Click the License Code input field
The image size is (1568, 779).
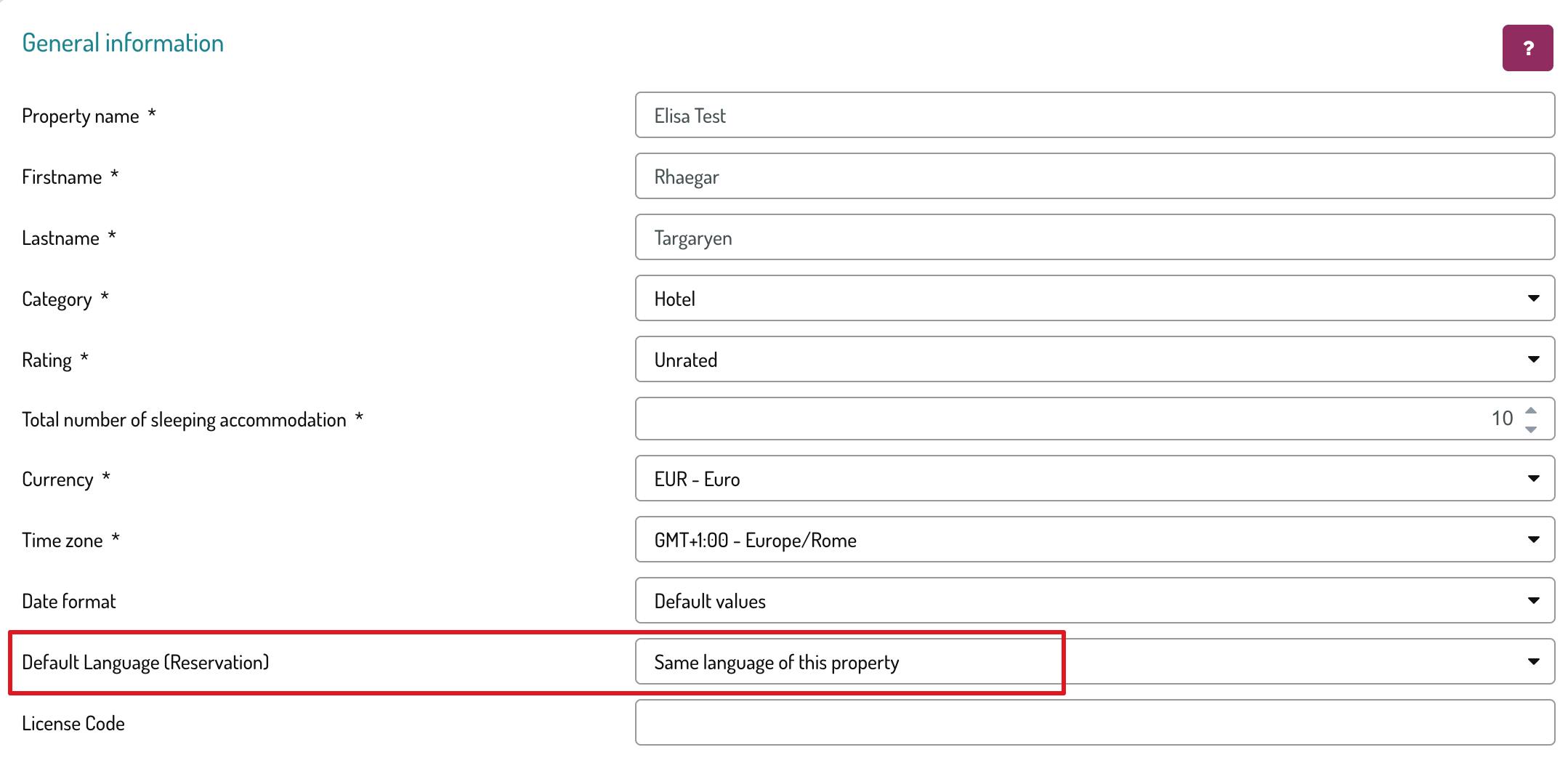(x=1094, y=723)
